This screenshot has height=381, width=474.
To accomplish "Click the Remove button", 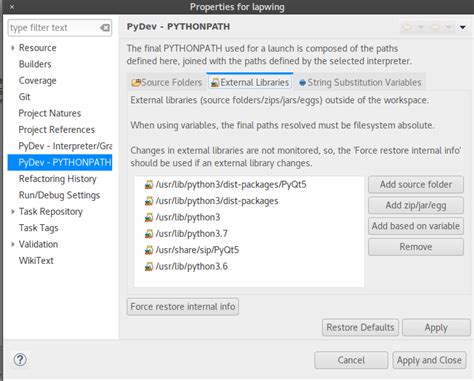I will (416, 247).
